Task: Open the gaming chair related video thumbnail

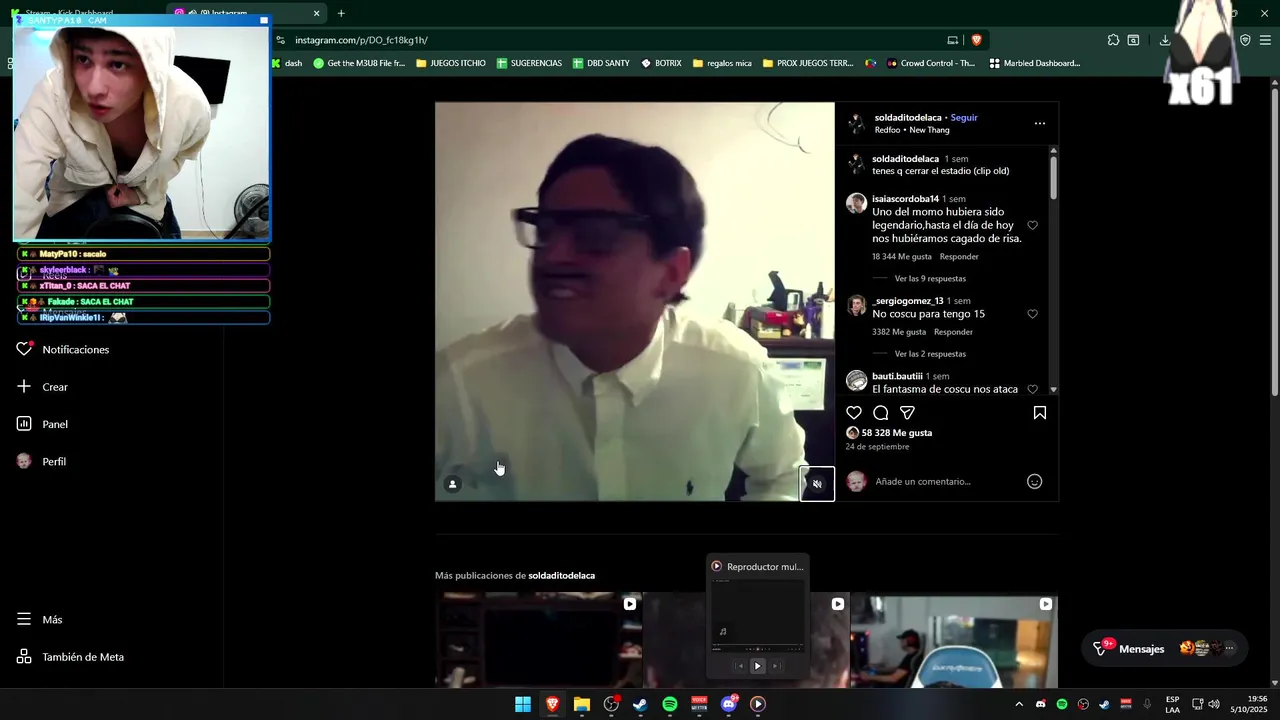Action: pos(954,641)
